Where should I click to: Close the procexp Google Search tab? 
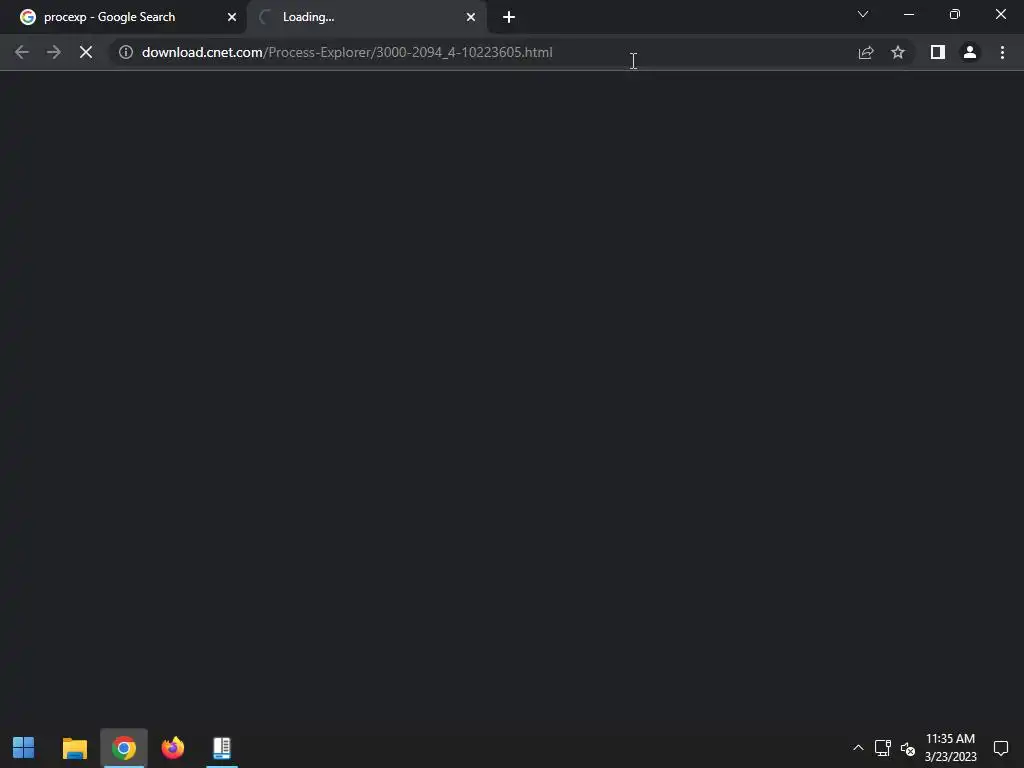click(x=232, y=17)
